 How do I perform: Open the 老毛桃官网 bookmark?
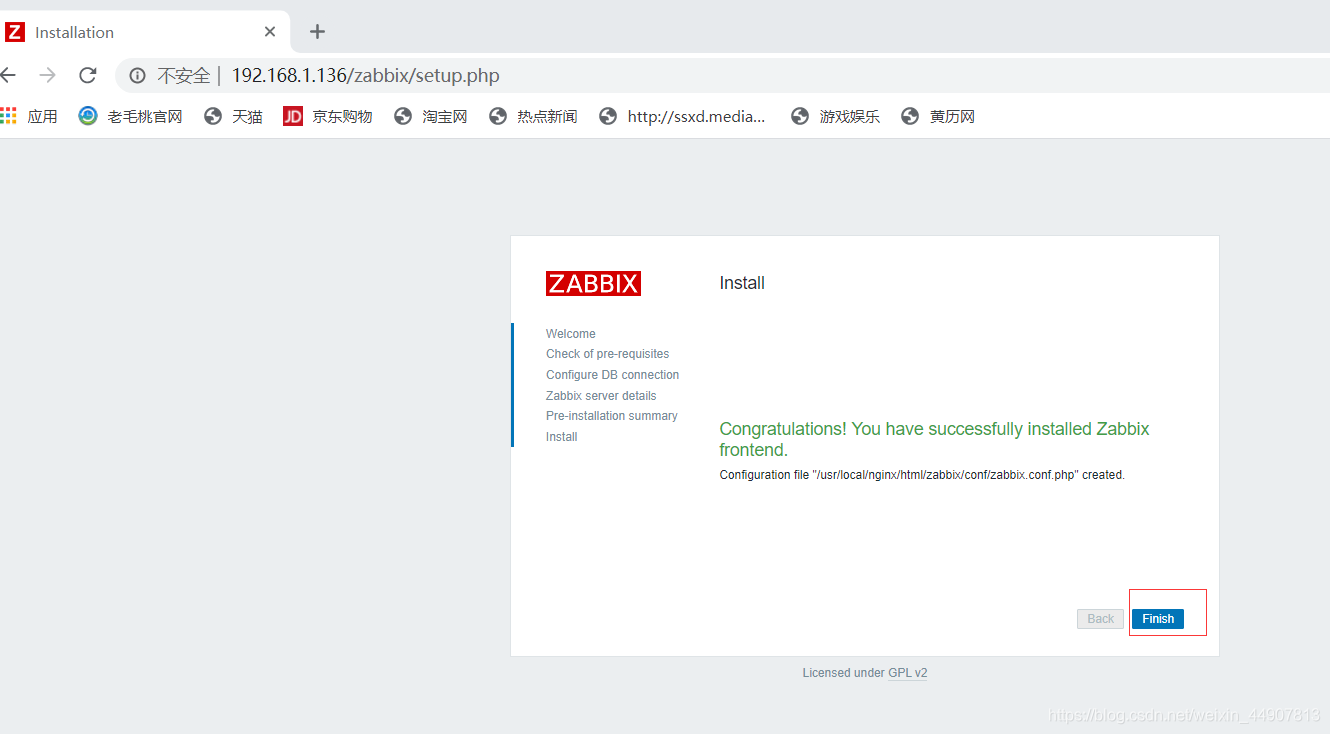coord(131,117)
